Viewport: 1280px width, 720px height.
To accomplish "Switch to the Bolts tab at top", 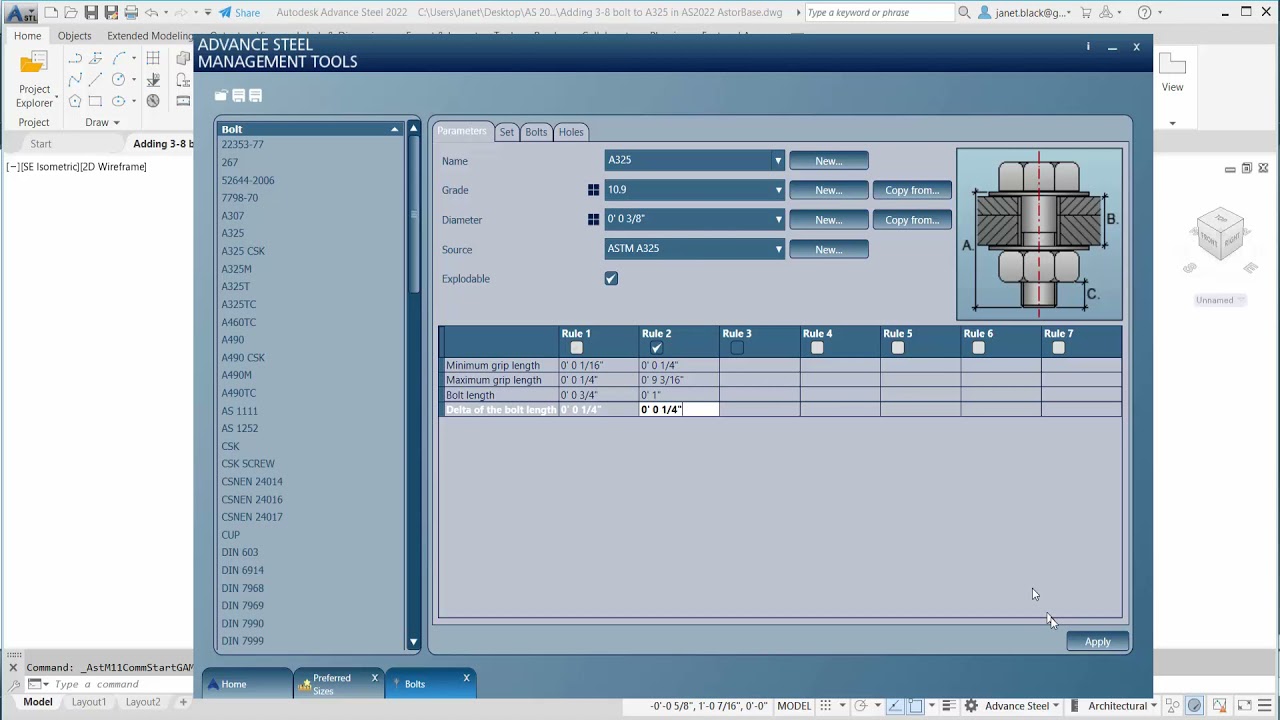I will [x=536, y=132].
